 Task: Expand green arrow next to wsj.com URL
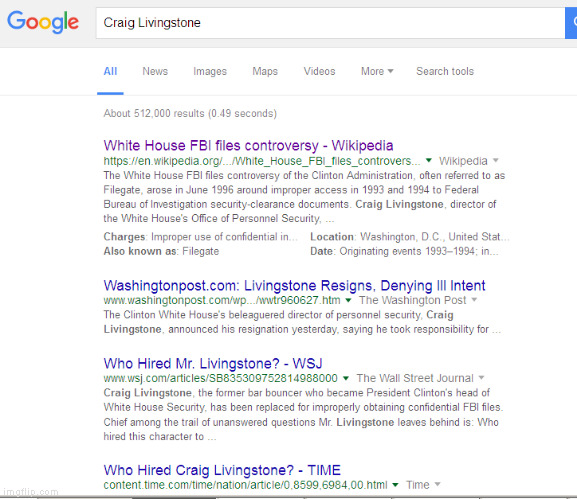tap(346, 378)
